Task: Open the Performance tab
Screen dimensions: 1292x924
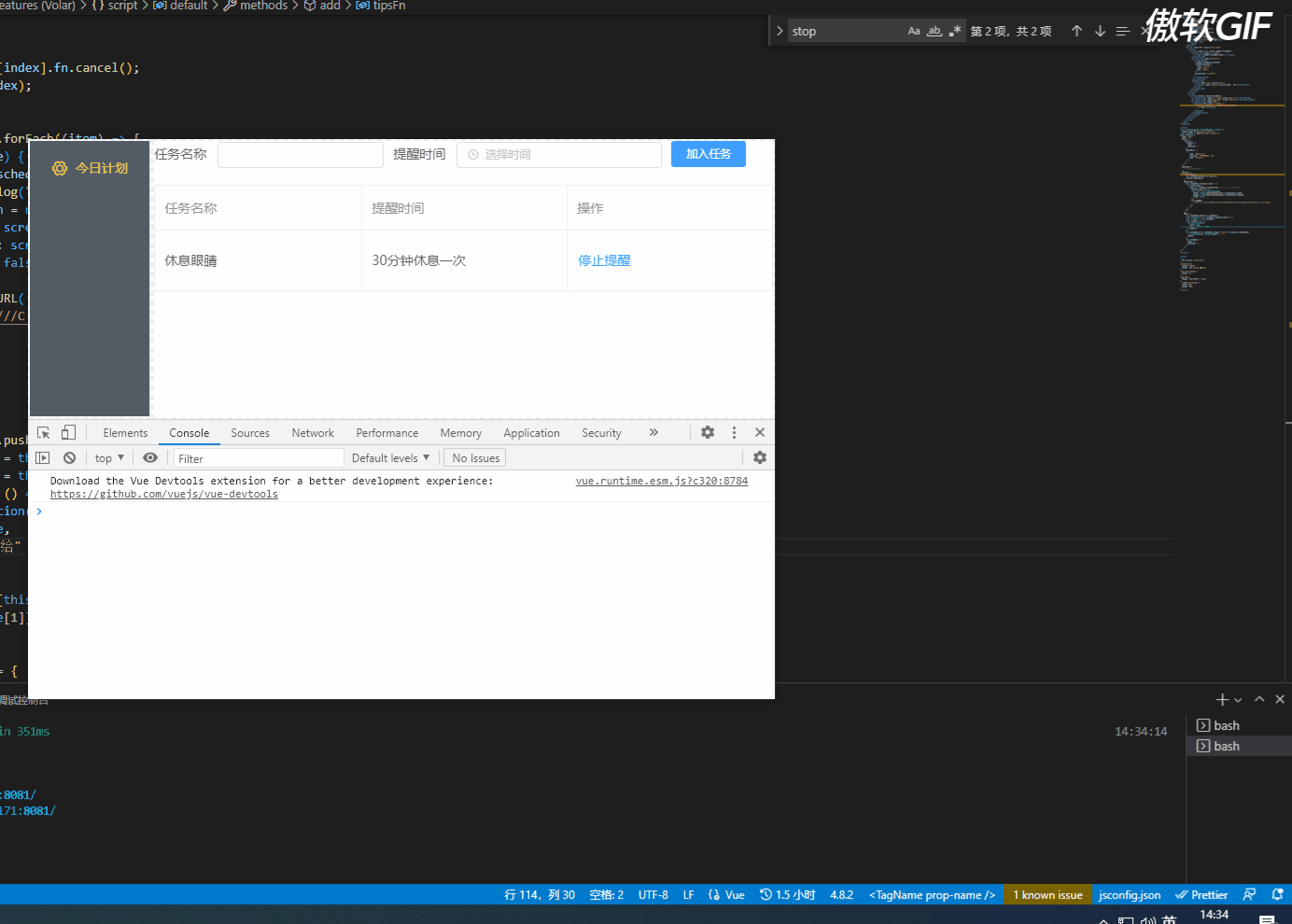Action: [x=387, y=433]
